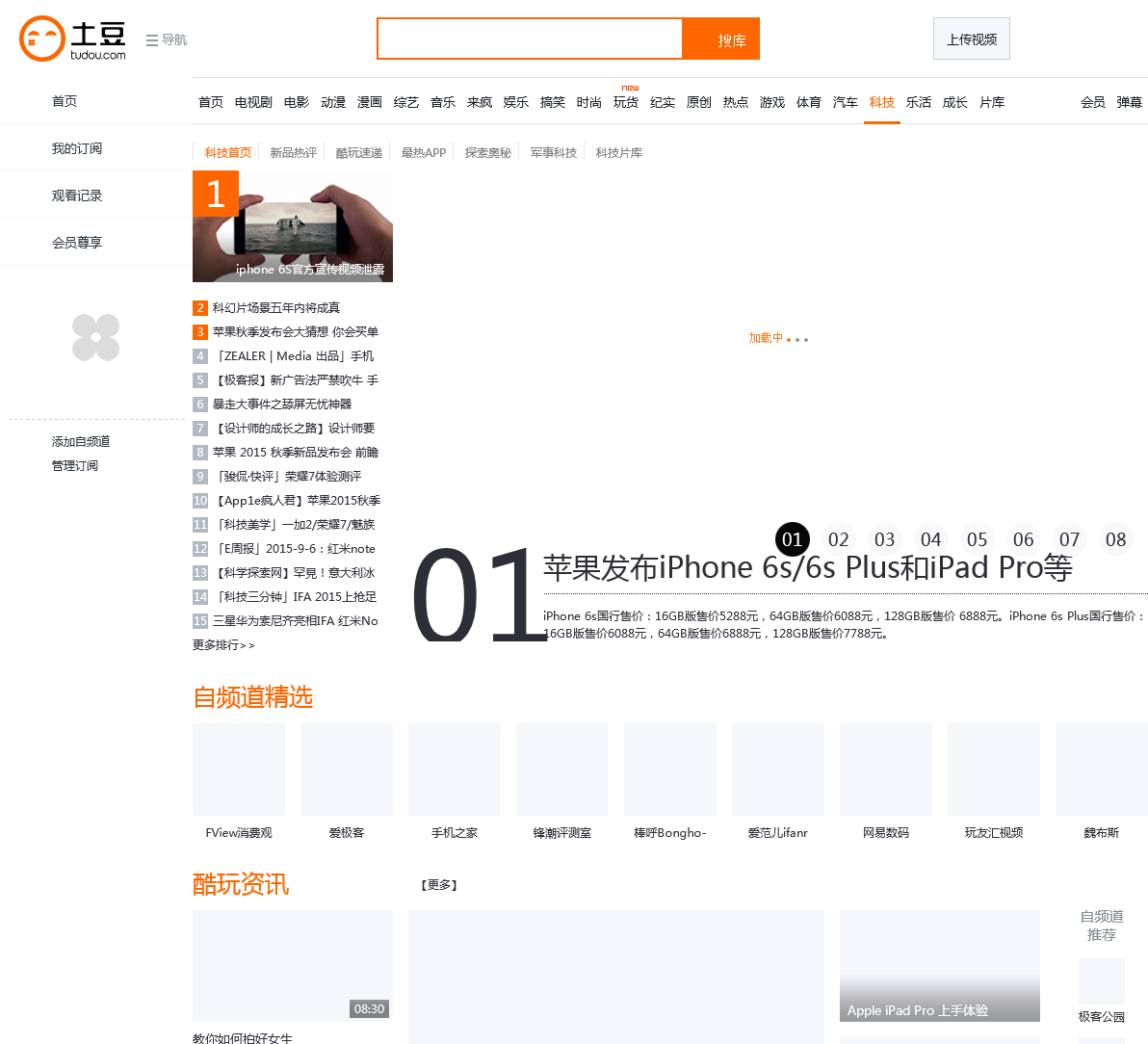1148x1044 pixels.
Task: Select 电视剧 in top navigation
Action: click(x=253, y=102)
